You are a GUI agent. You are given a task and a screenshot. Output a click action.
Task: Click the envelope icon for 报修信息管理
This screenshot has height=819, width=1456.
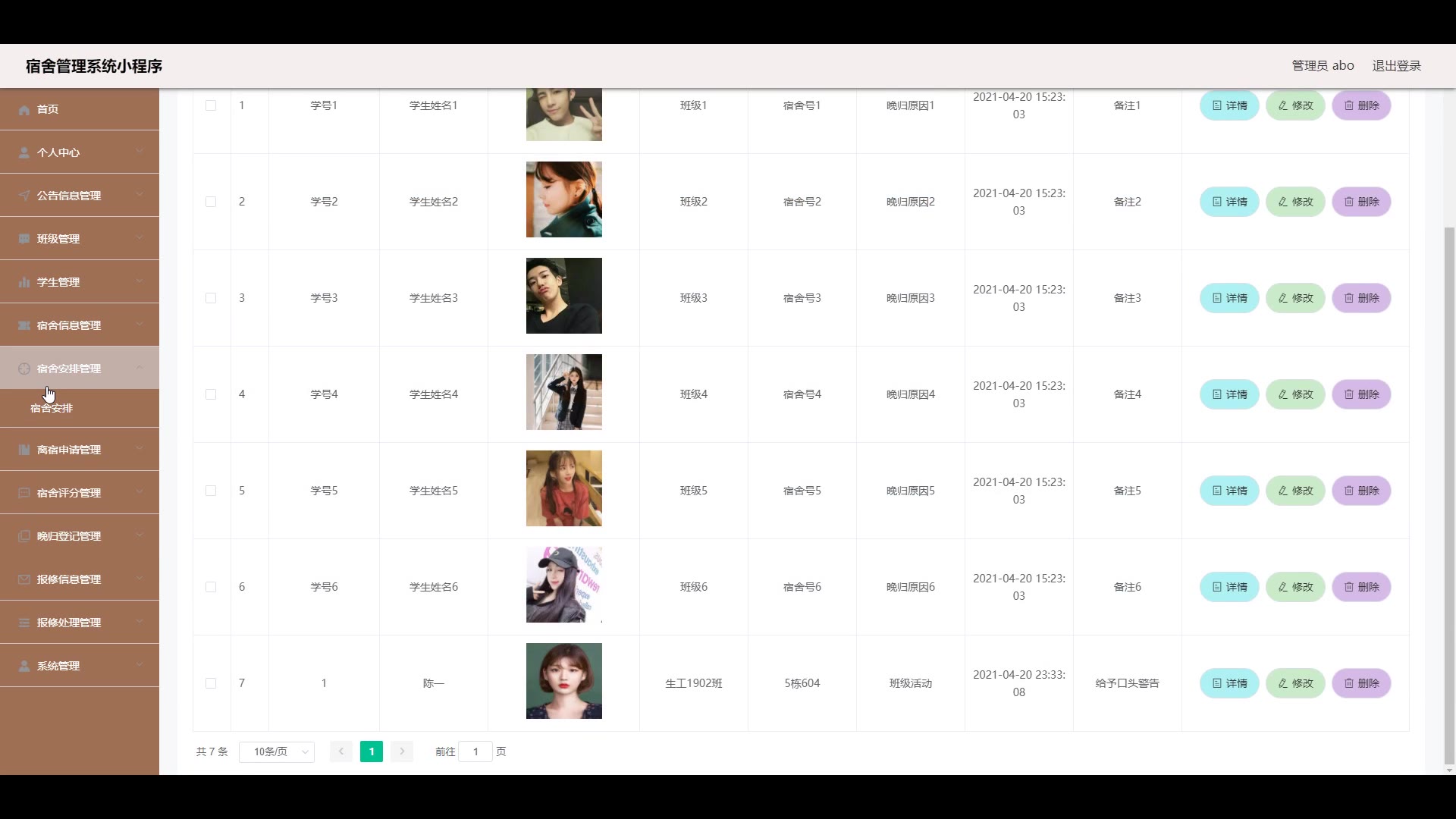click(x=24, y=579)
